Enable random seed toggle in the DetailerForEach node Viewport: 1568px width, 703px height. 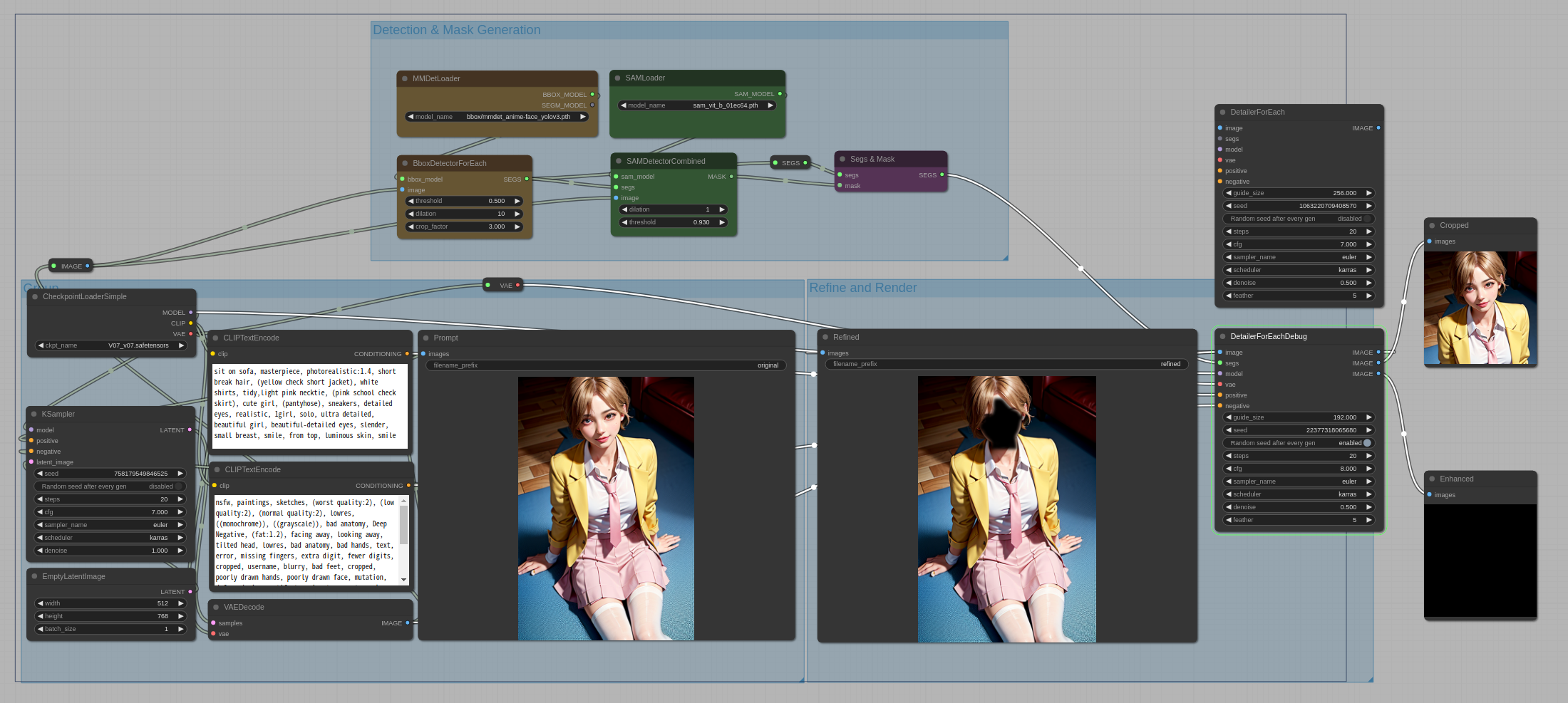coord(1298,219)
